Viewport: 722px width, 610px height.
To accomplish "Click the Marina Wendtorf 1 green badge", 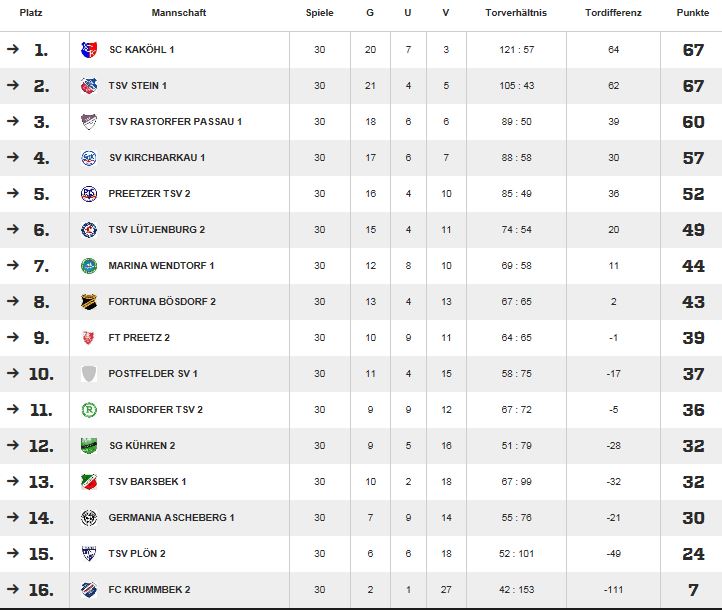I will tap(89, 266).
